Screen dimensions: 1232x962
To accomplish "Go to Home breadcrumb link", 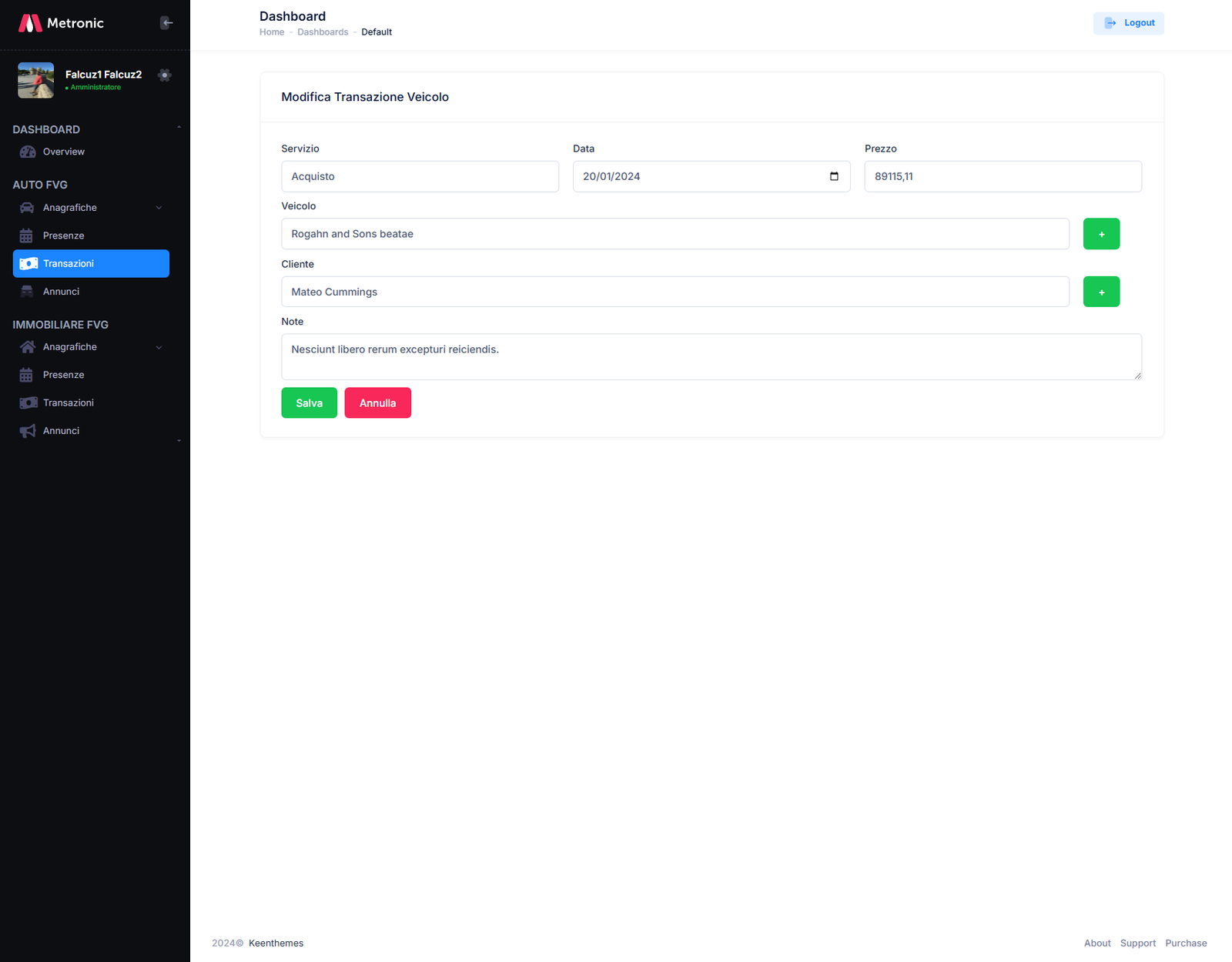I will pos(272,32).
